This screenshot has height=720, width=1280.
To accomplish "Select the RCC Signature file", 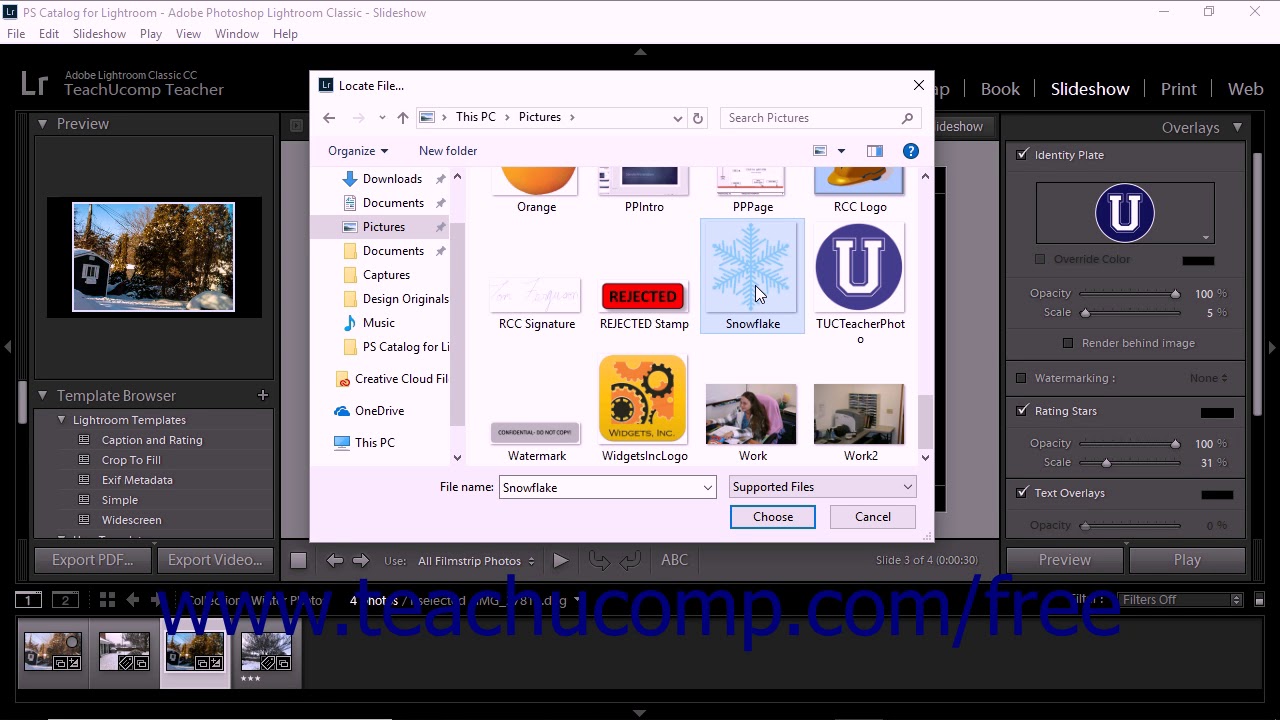I will (x=537, y=305).
